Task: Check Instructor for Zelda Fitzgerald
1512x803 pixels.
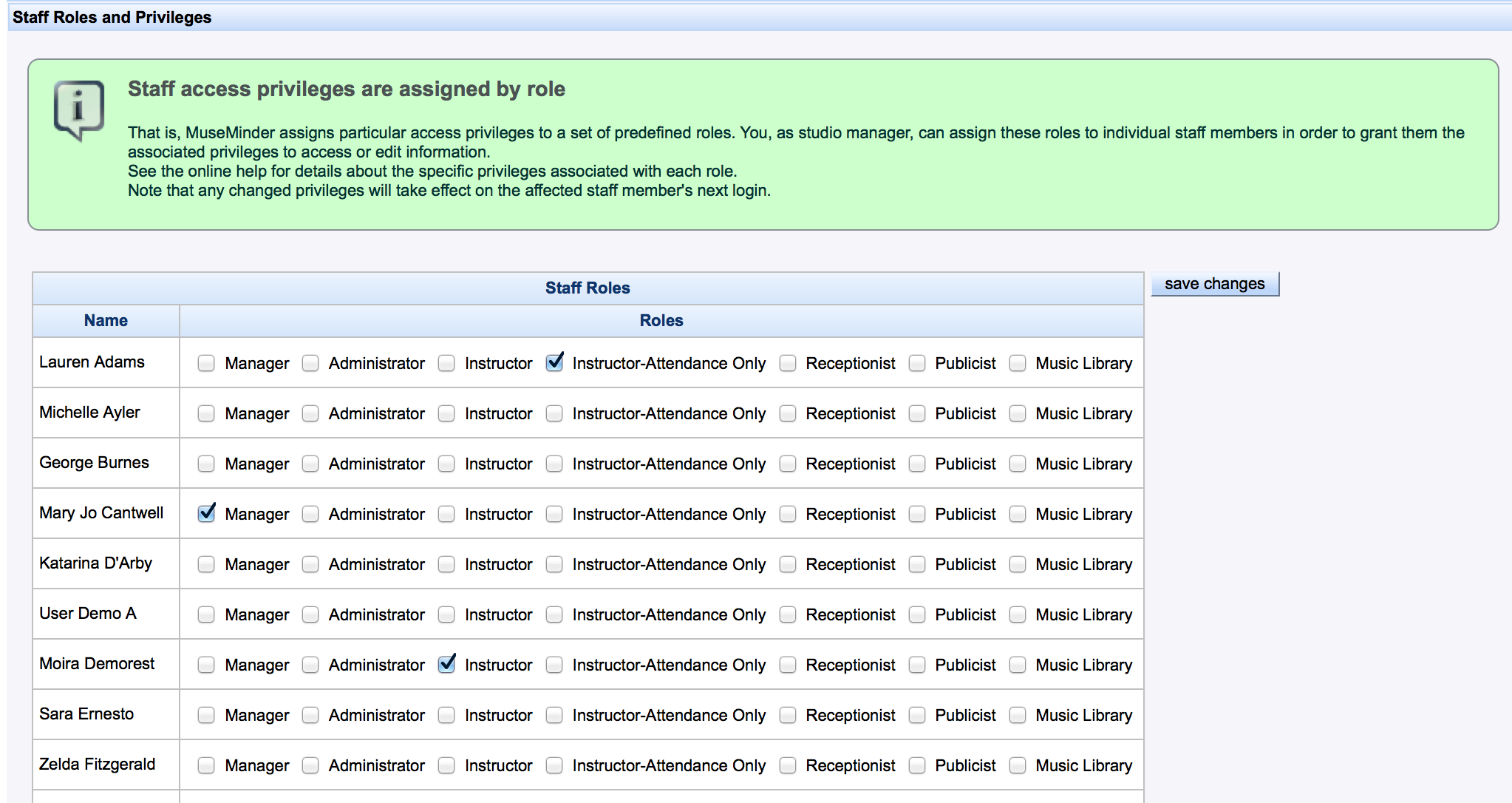Action: click(446, 765)
